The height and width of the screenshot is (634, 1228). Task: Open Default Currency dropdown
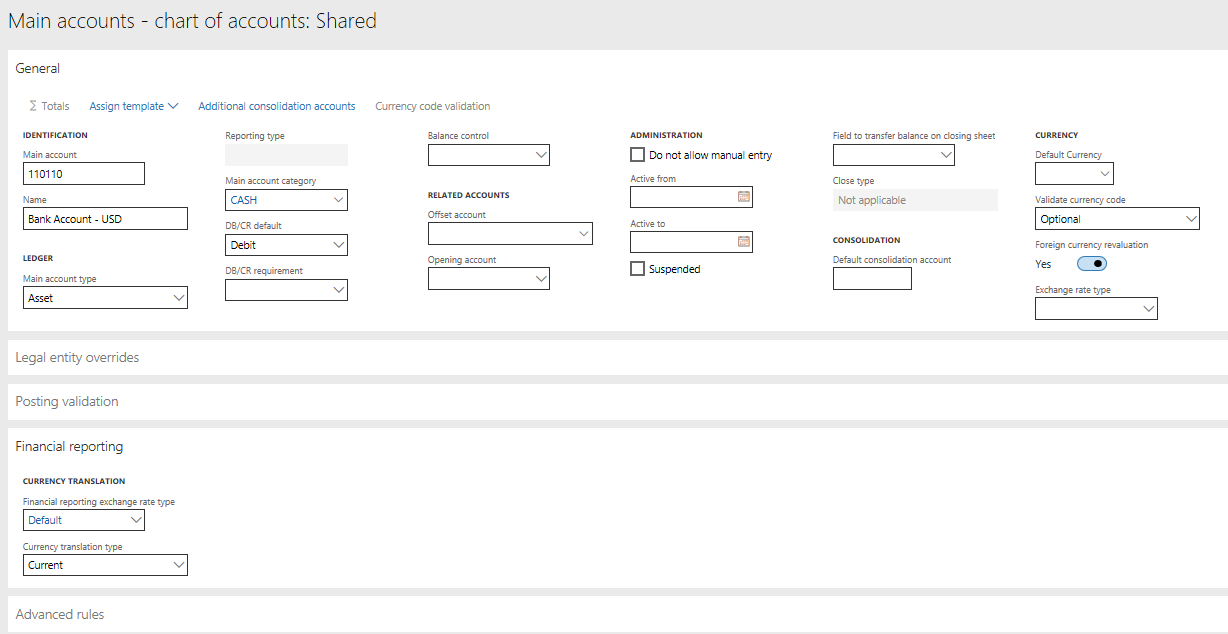point(1103,174)
